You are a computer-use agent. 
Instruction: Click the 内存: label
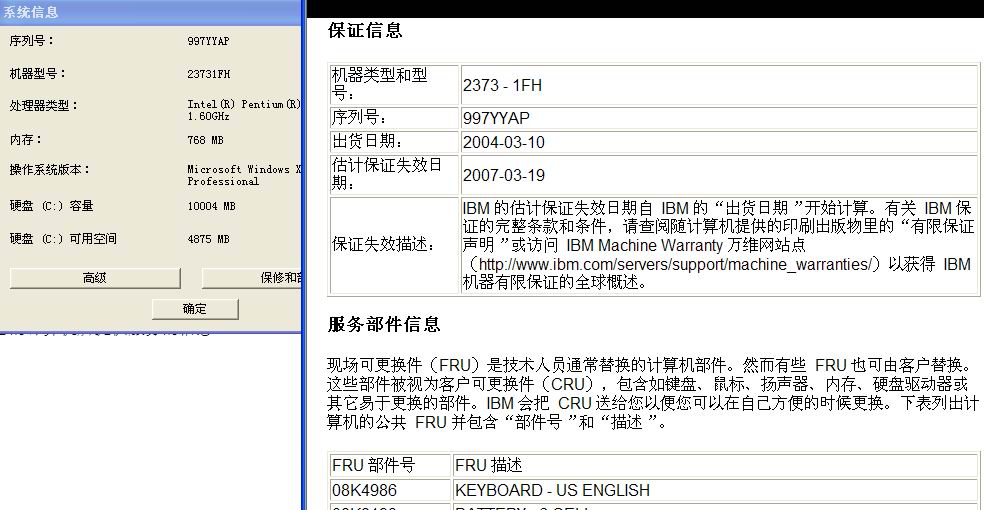(x=26, y=139)
